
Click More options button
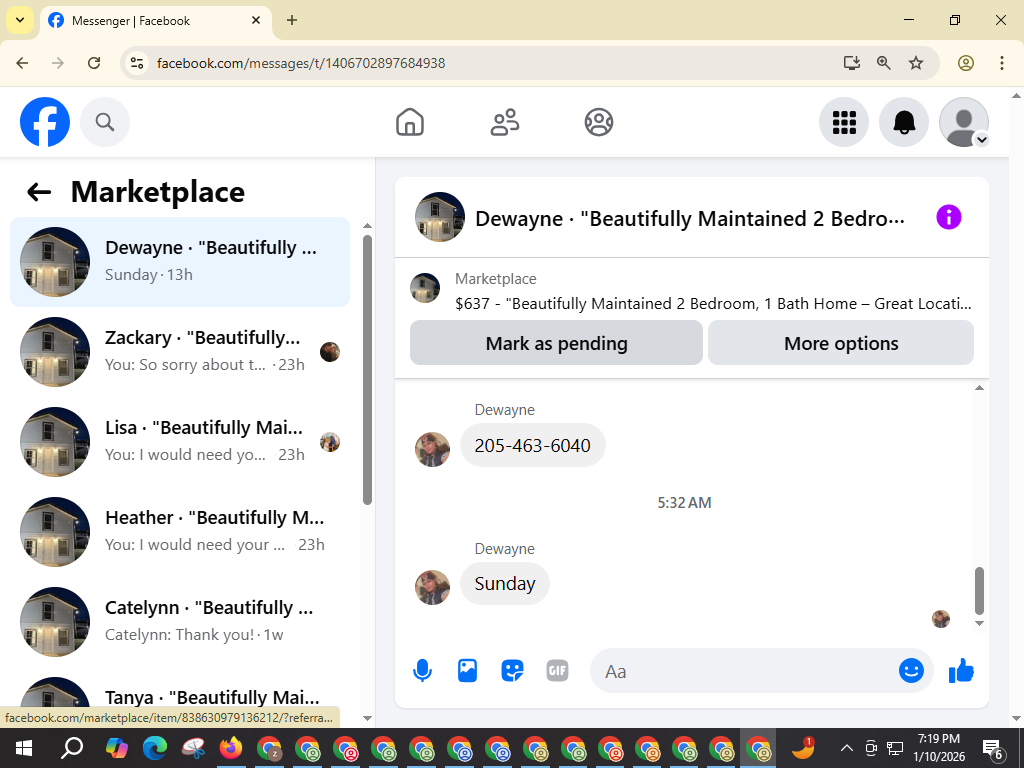[x=841, y=343]
